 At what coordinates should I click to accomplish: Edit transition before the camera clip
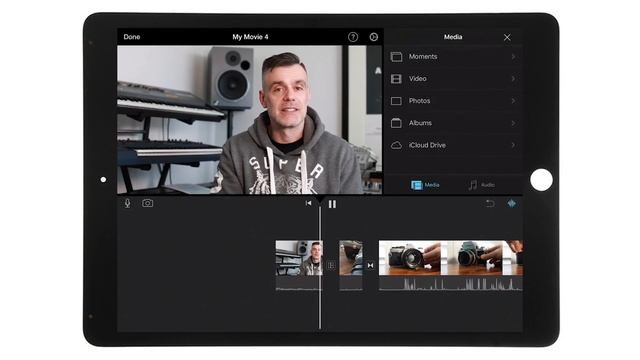[370, 266]
